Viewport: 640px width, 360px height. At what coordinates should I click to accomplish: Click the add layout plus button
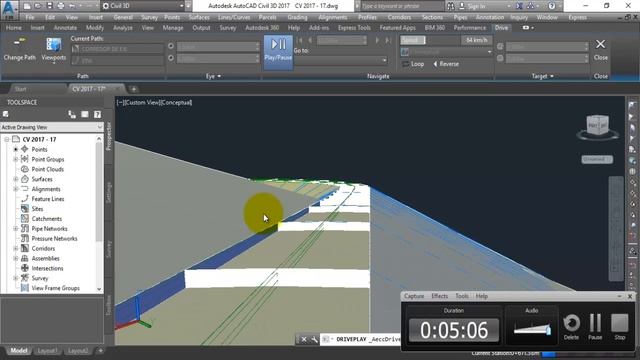coord(100,351)
